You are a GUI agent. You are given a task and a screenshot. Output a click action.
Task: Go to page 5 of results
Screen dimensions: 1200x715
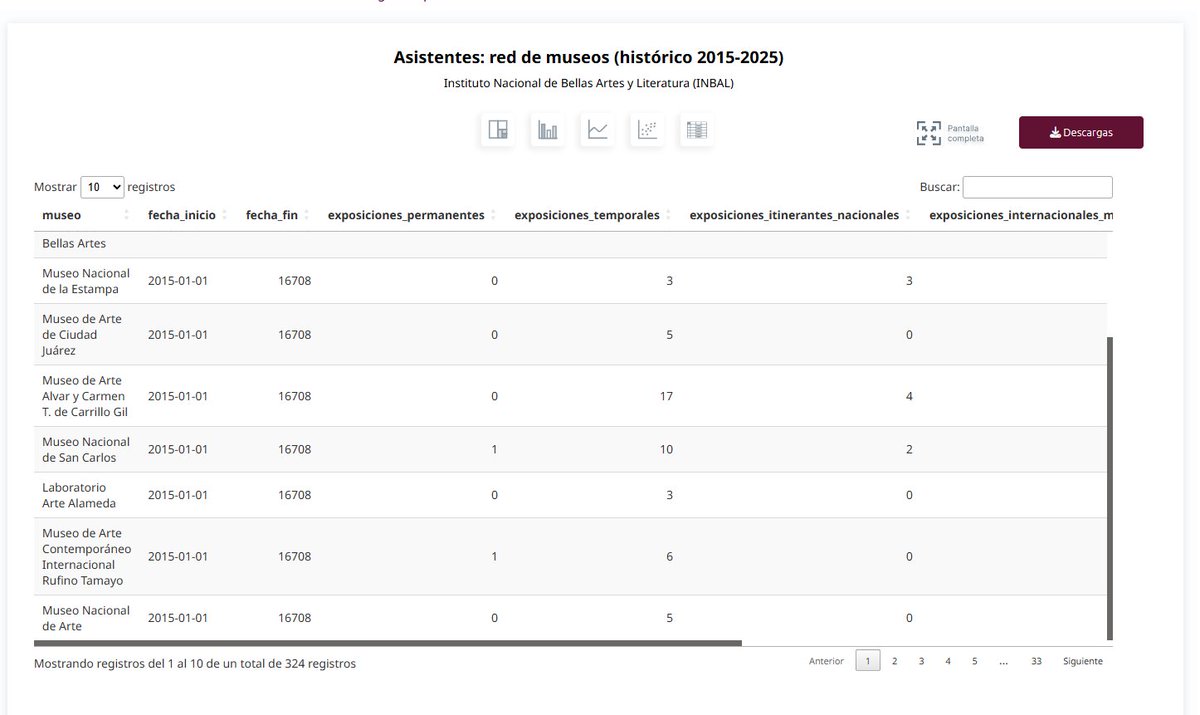tap(974, 661)
